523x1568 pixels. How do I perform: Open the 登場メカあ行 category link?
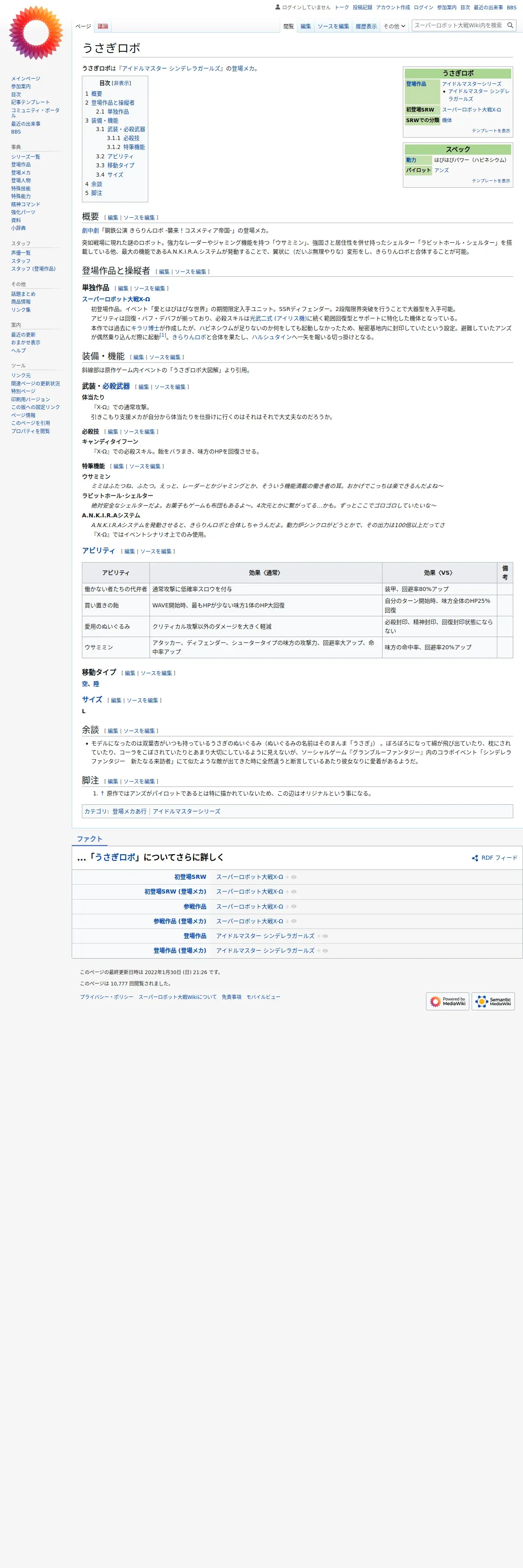[x=129, y=811]
